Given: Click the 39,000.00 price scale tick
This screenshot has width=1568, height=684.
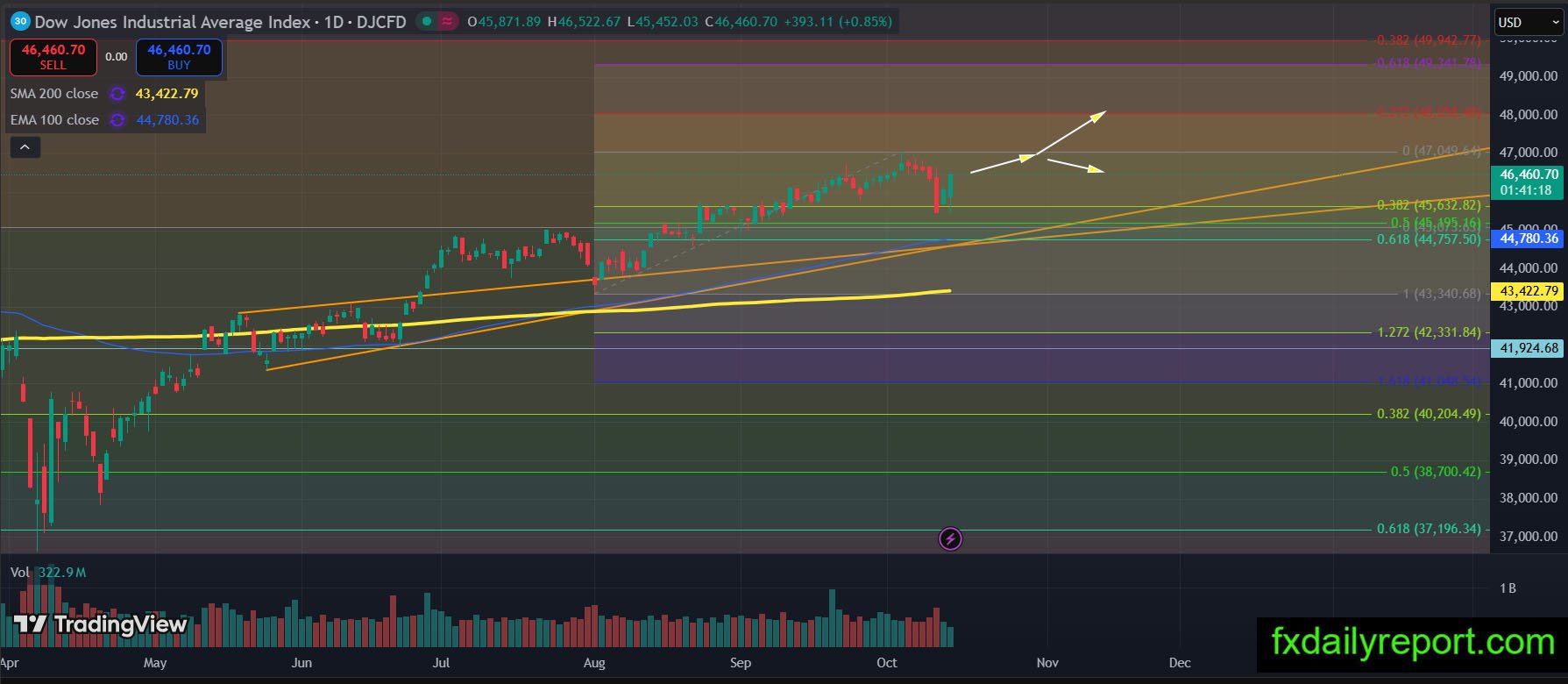Looking at the screenshot, I should coord(1529,460).
